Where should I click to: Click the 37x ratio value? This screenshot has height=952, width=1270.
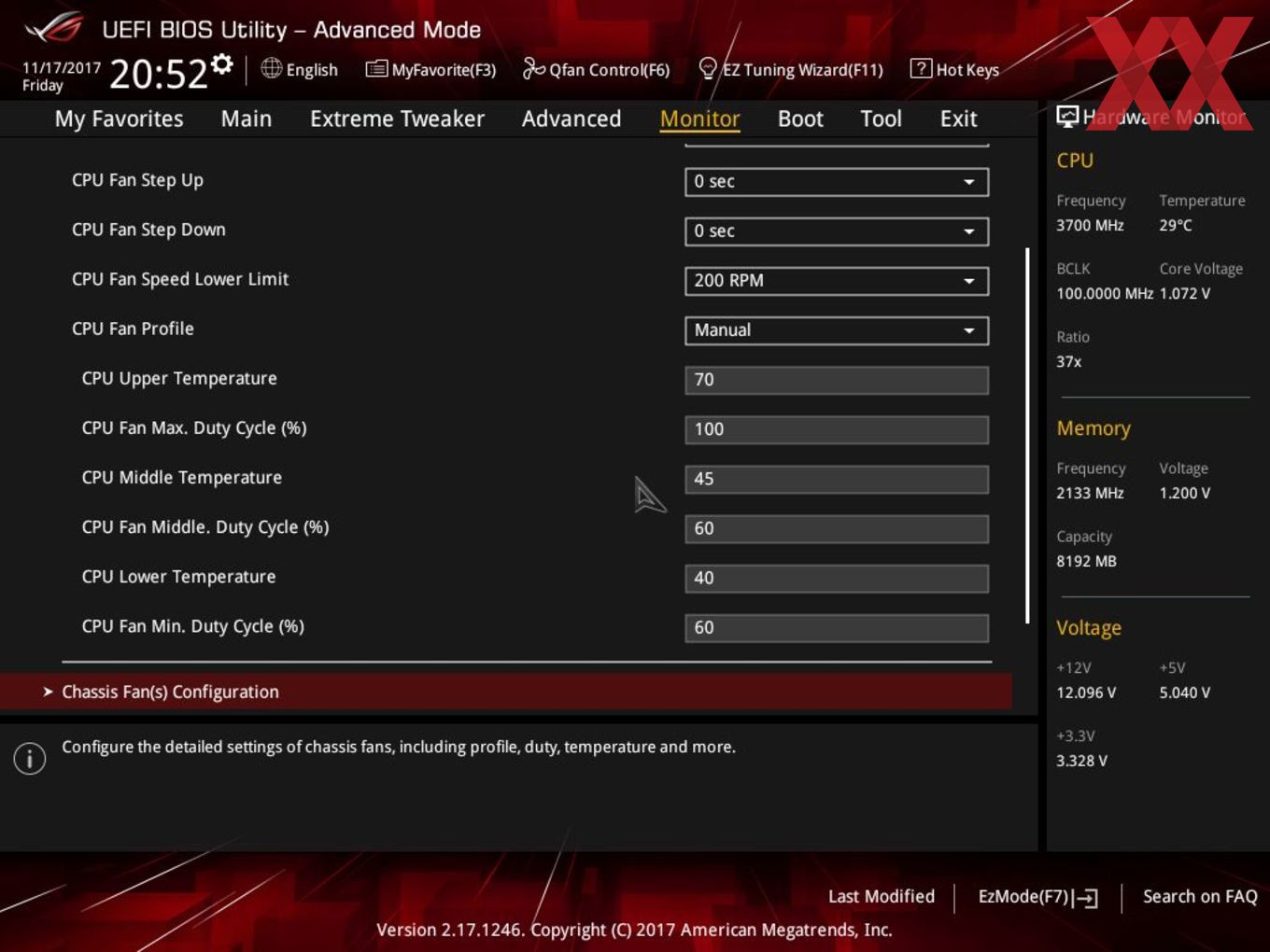click(1069, 361)
